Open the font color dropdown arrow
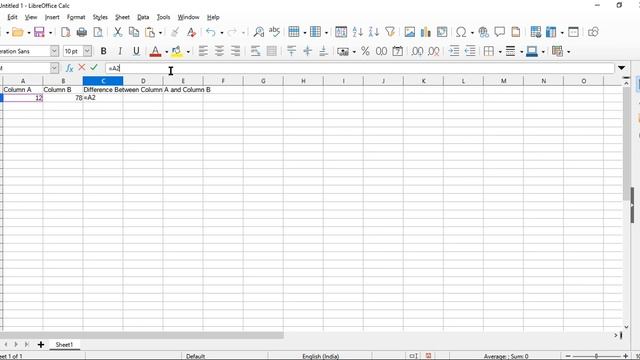Image resolution: width=640 pixels, height=360 pixels. coord(167,51)
